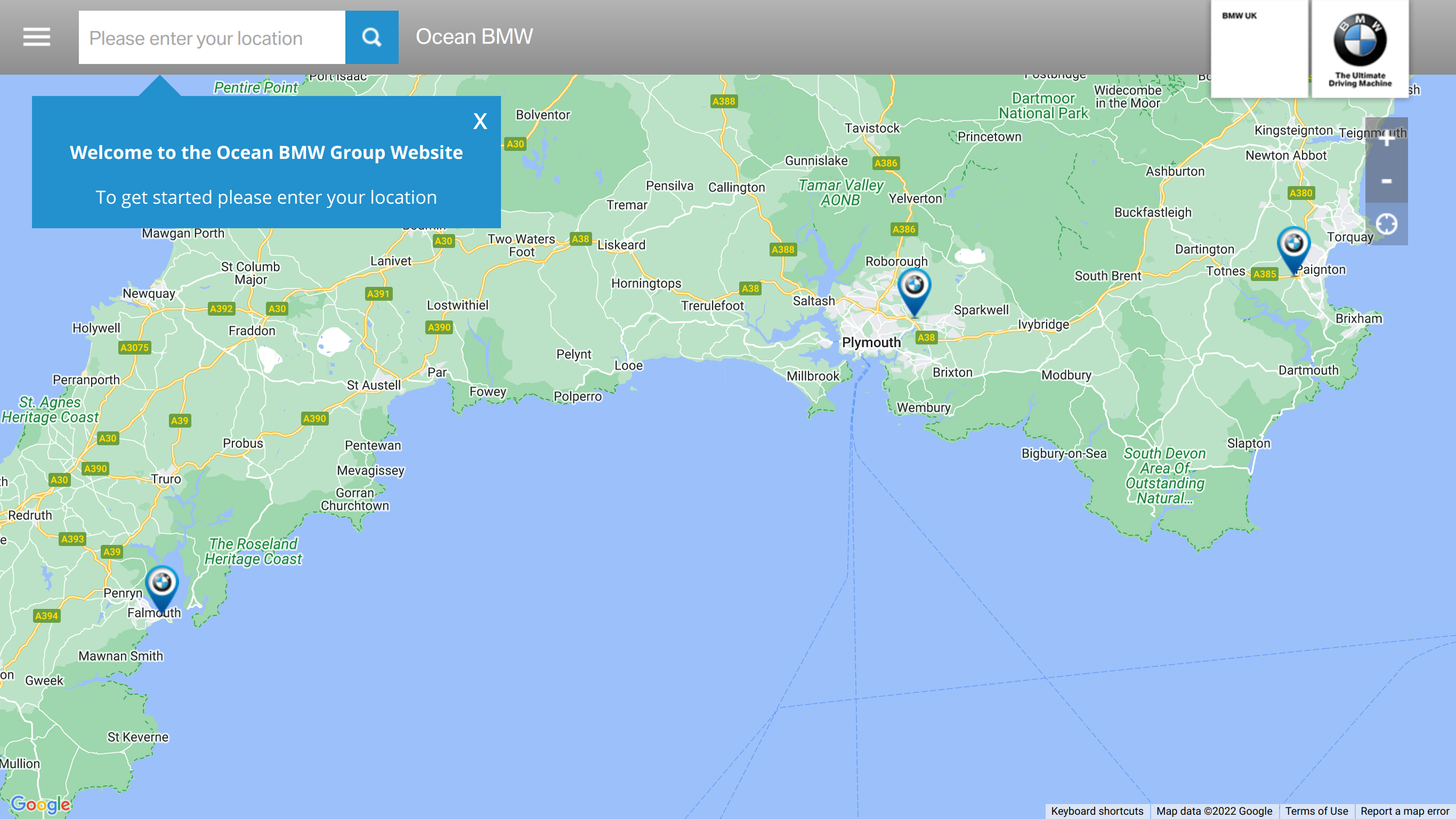Select the BMW dealer pin near Plymouth
Screen dimensions: 1456x819
(914, 292)
